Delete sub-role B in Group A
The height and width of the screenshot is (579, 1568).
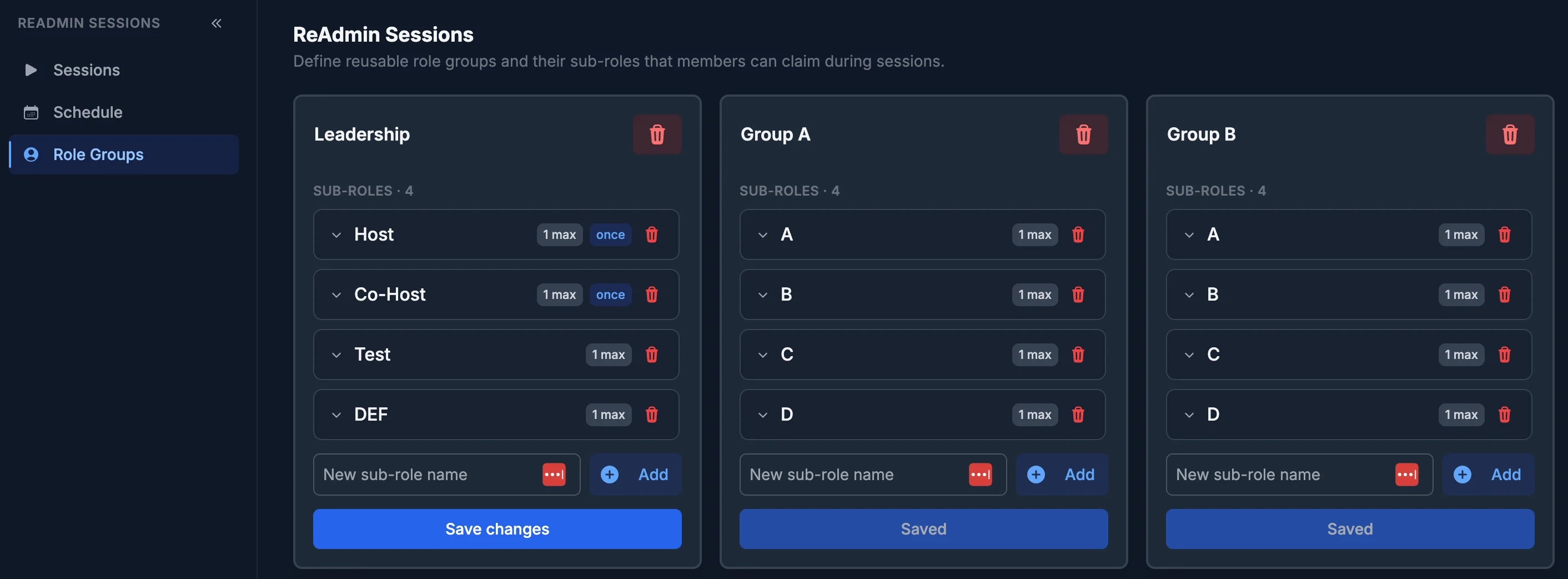[x=1078, y=295]
